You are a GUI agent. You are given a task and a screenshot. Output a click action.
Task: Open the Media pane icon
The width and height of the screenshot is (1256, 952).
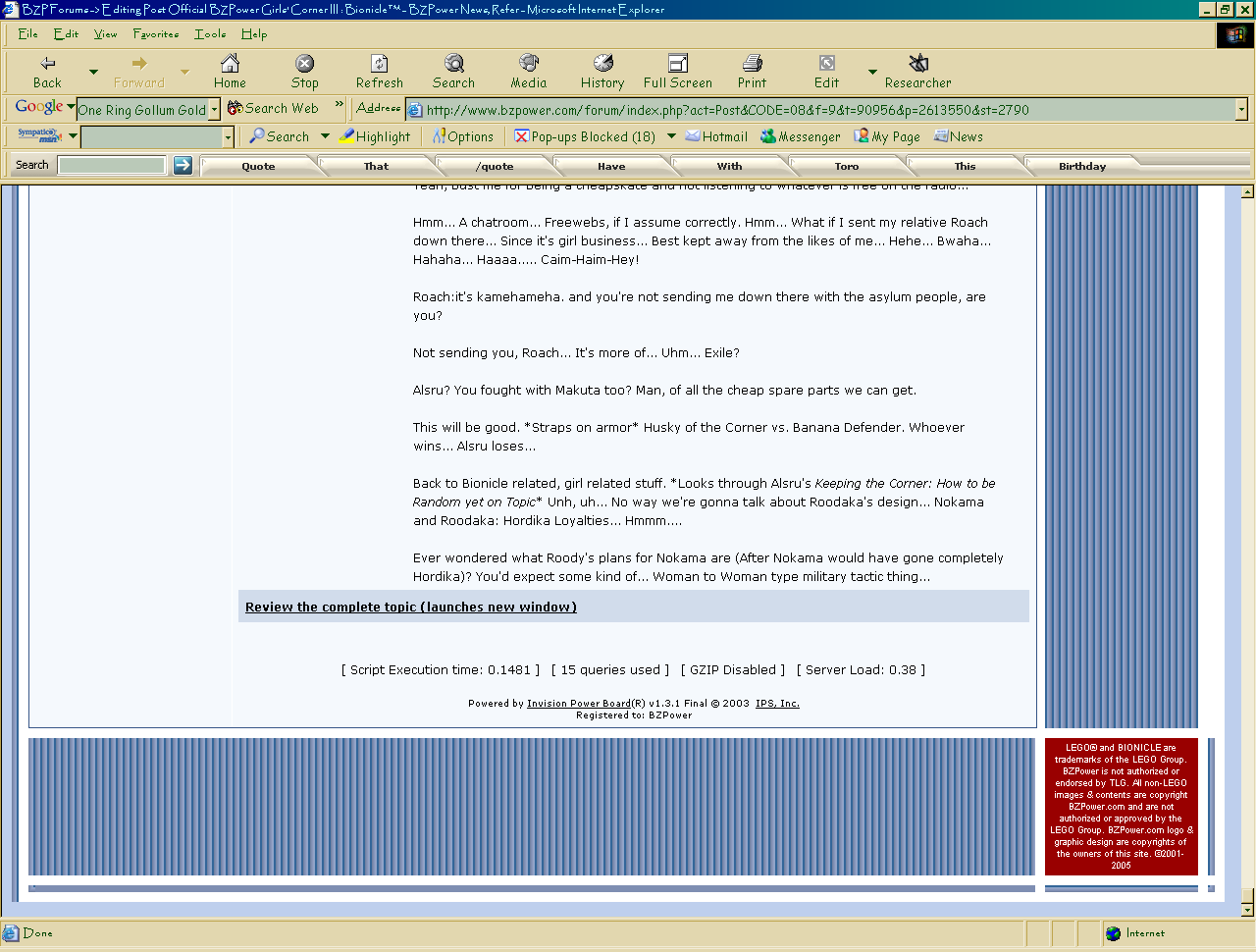(x=529, y=64)
